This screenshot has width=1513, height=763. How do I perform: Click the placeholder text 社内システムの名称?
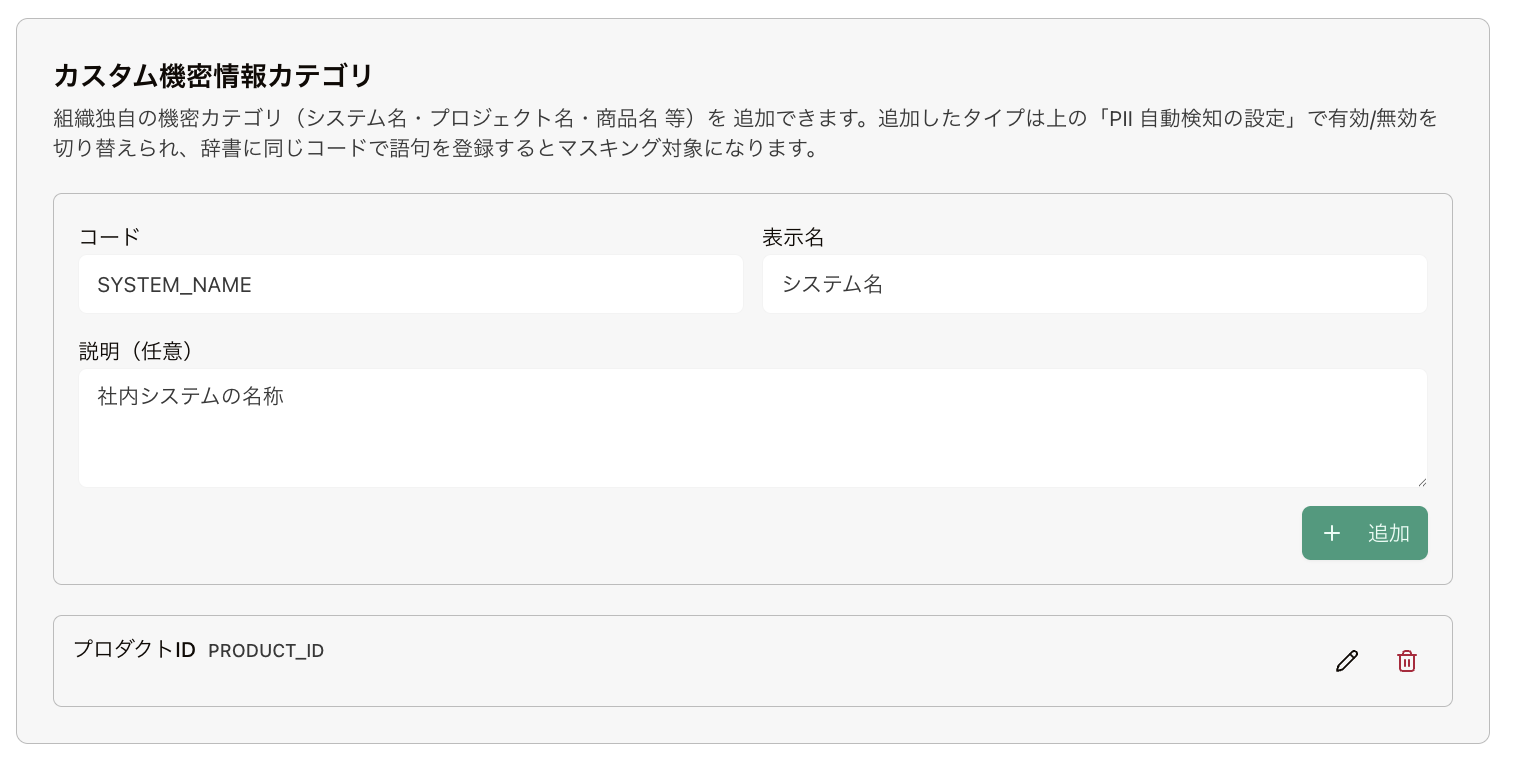[191, 396]
